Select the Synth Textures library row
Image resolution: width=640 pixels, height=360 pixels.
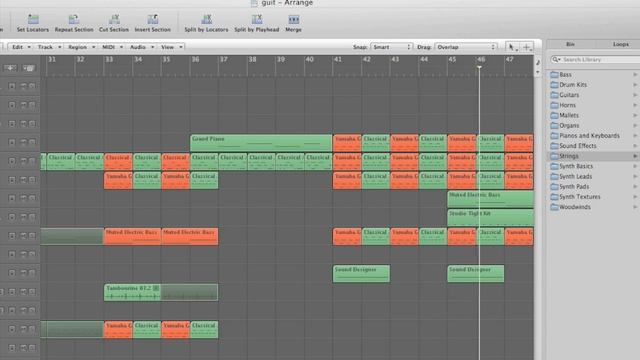pyautogui.click(x=593, y=197)
